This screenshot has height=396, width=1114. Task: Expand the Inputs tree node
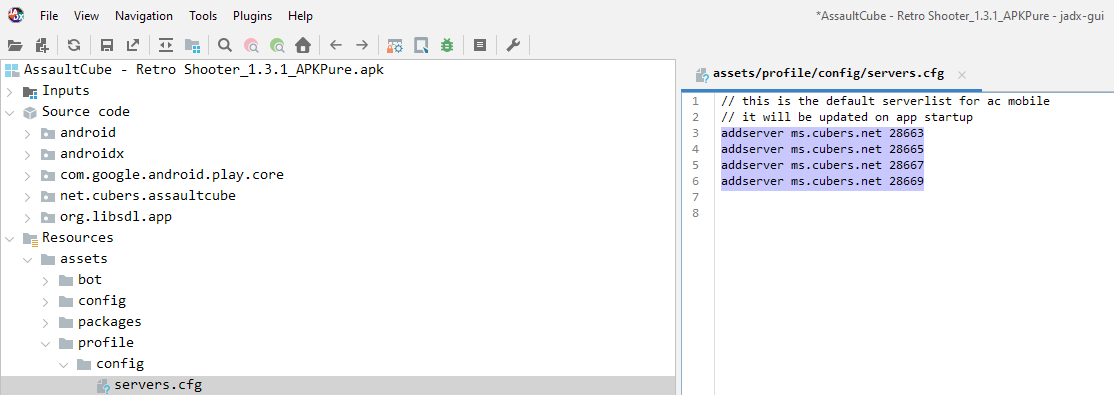coord(9,91)
